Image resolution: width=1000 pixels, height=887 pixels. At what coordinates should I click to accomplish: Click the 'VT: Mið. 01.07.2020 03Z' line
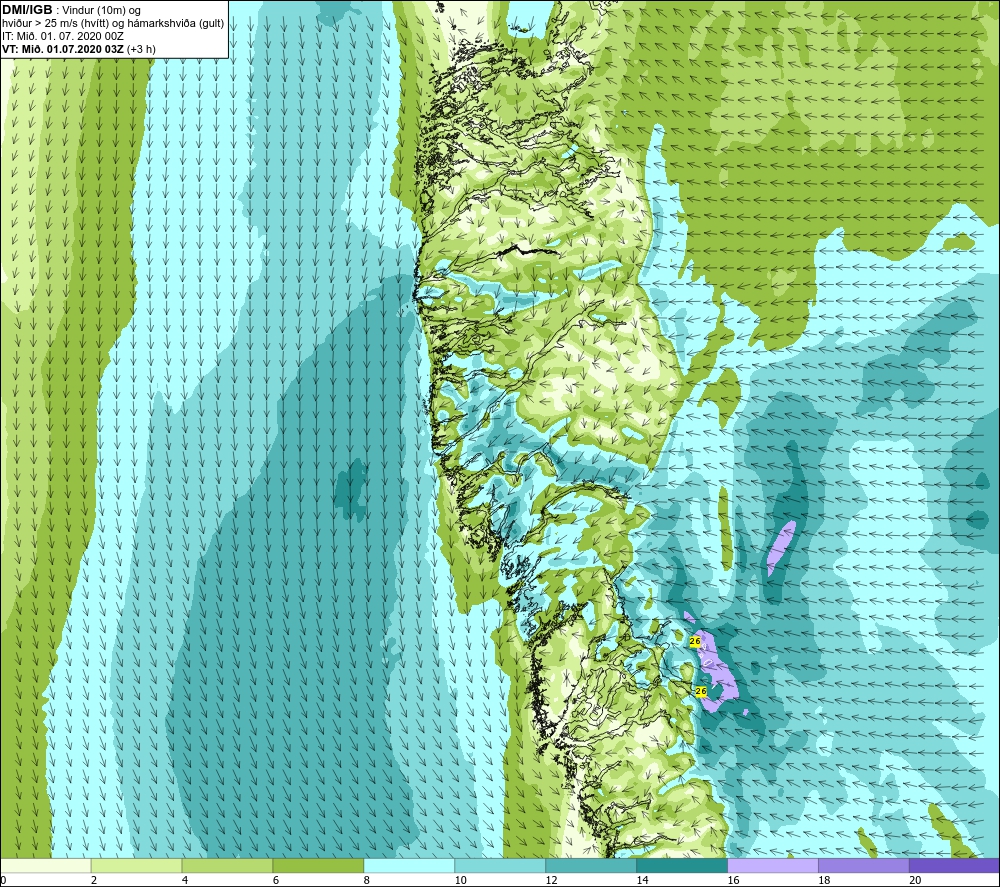78,49
